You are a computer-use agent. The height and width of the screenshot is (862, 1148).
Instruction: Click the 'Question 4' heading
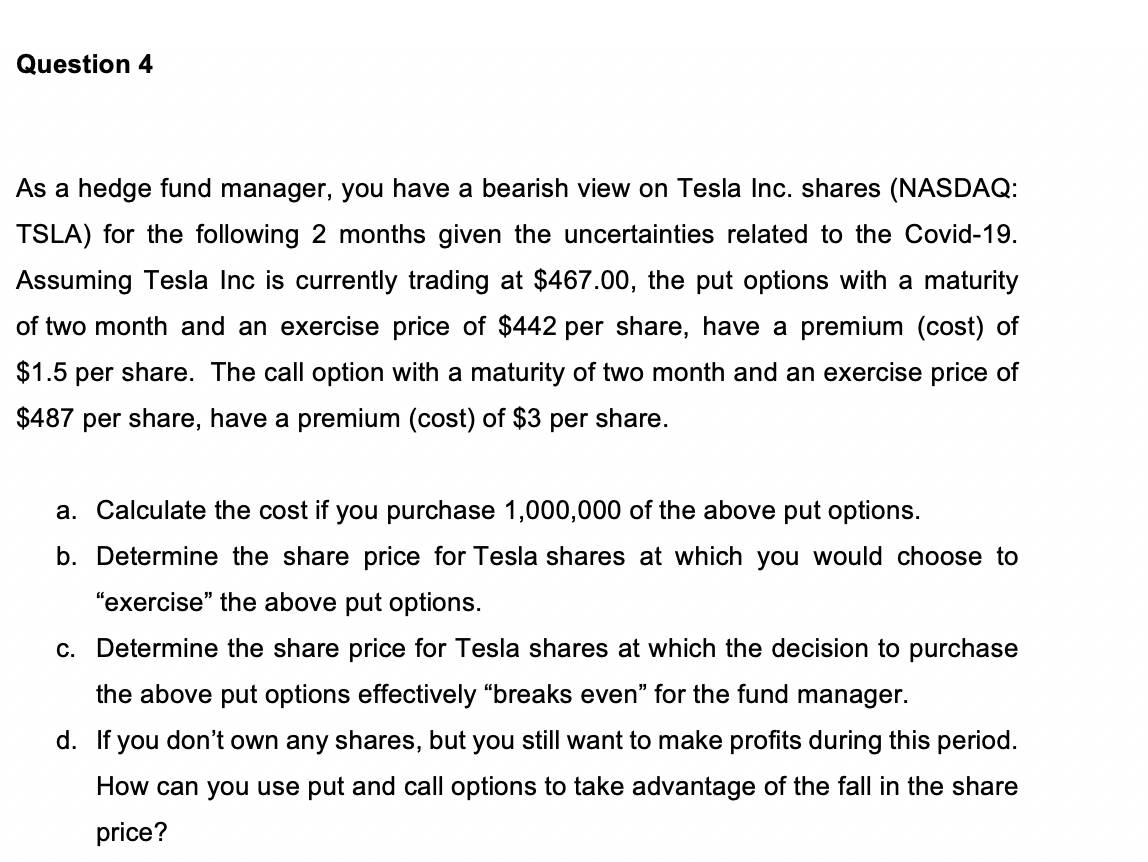(x=84, y=64)
